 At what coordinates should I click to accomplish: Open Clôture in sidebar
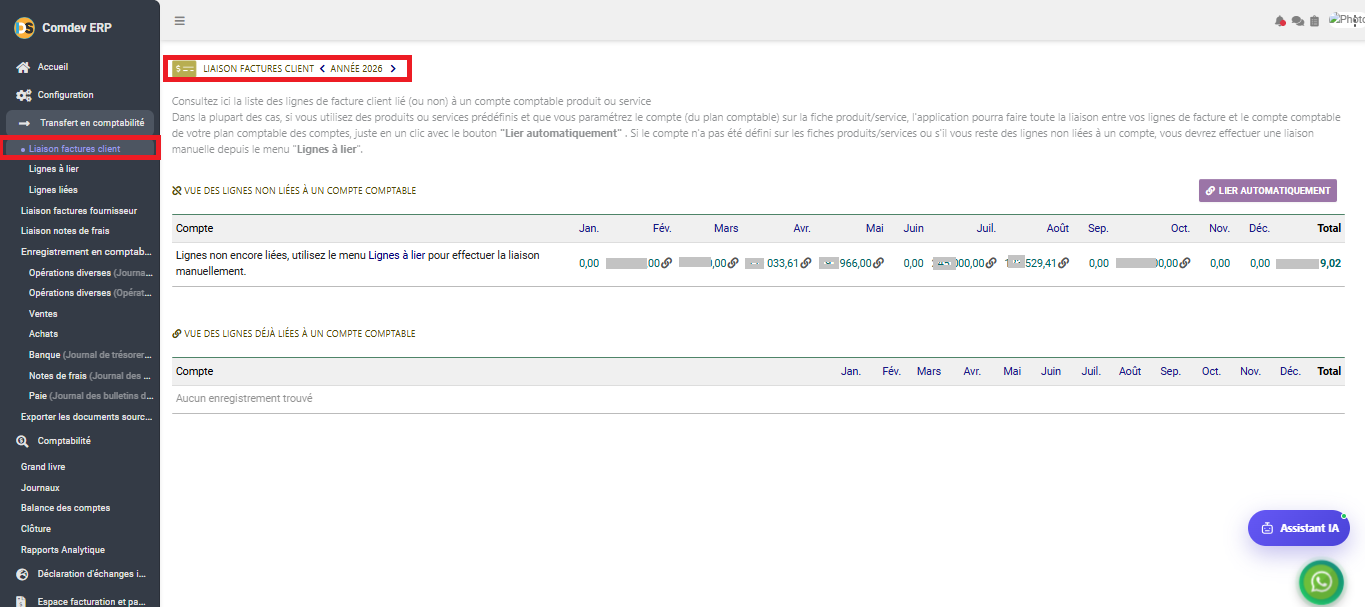coord(36,529)
